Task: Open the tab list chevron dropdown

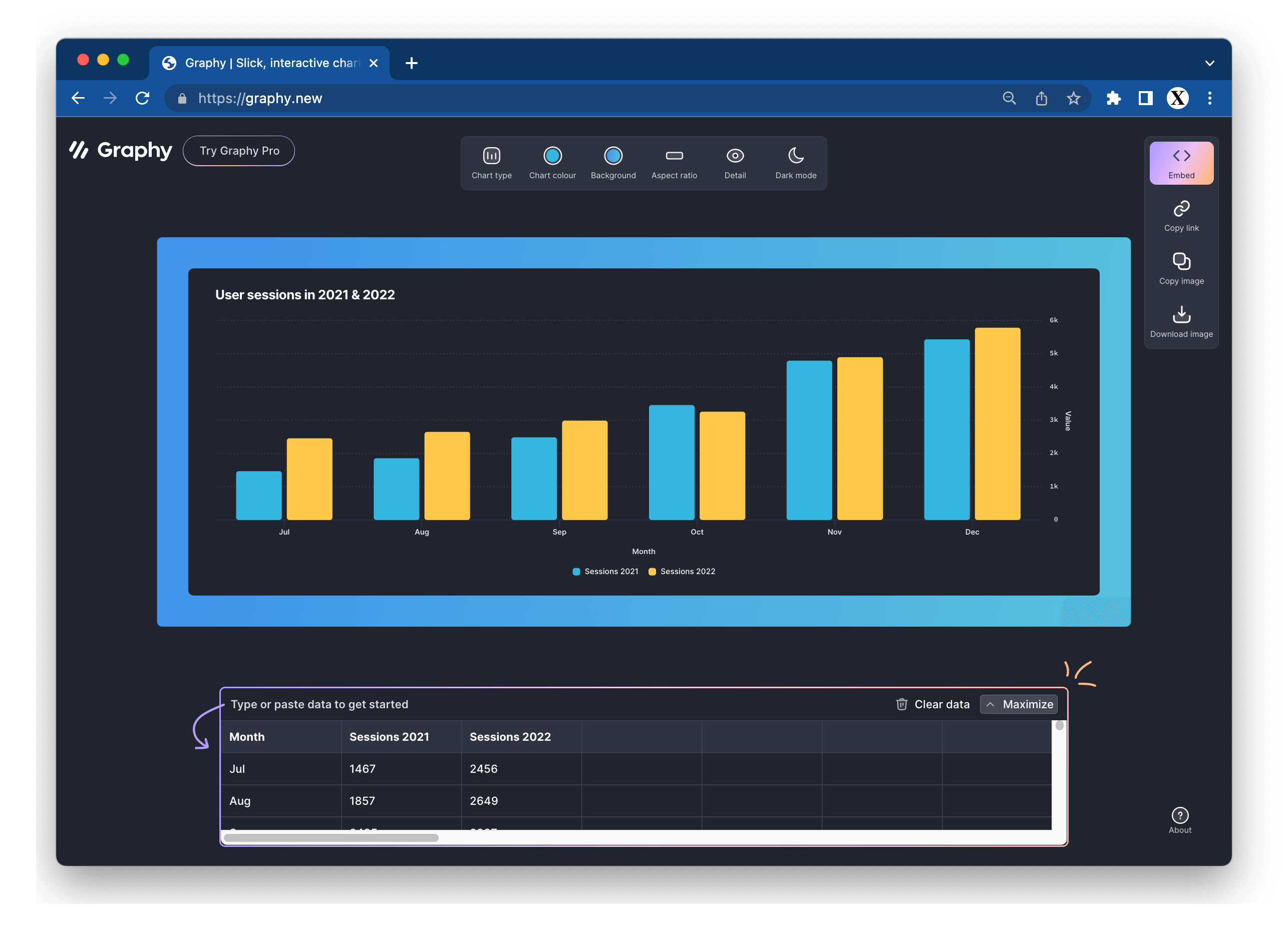Action: click(1209, 63)
